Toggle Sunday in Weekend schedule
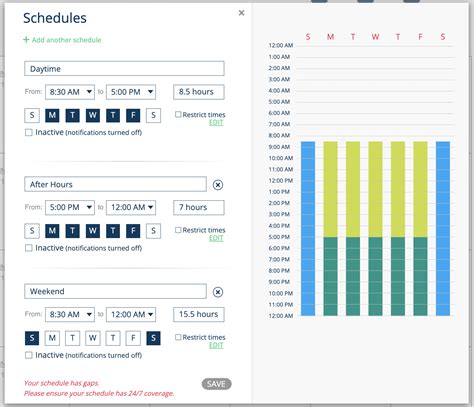 click(x=32, y=338)
